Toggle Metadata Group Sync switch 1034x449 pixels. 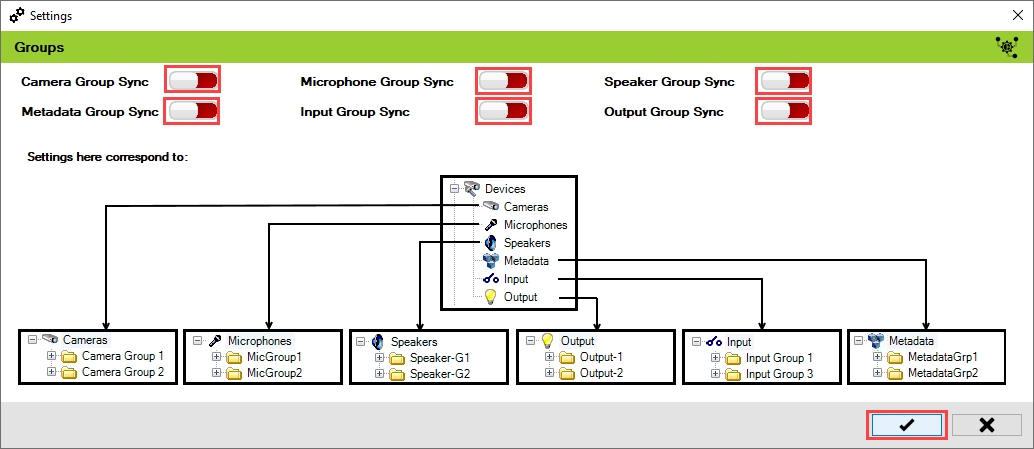(x=193, y=111)
